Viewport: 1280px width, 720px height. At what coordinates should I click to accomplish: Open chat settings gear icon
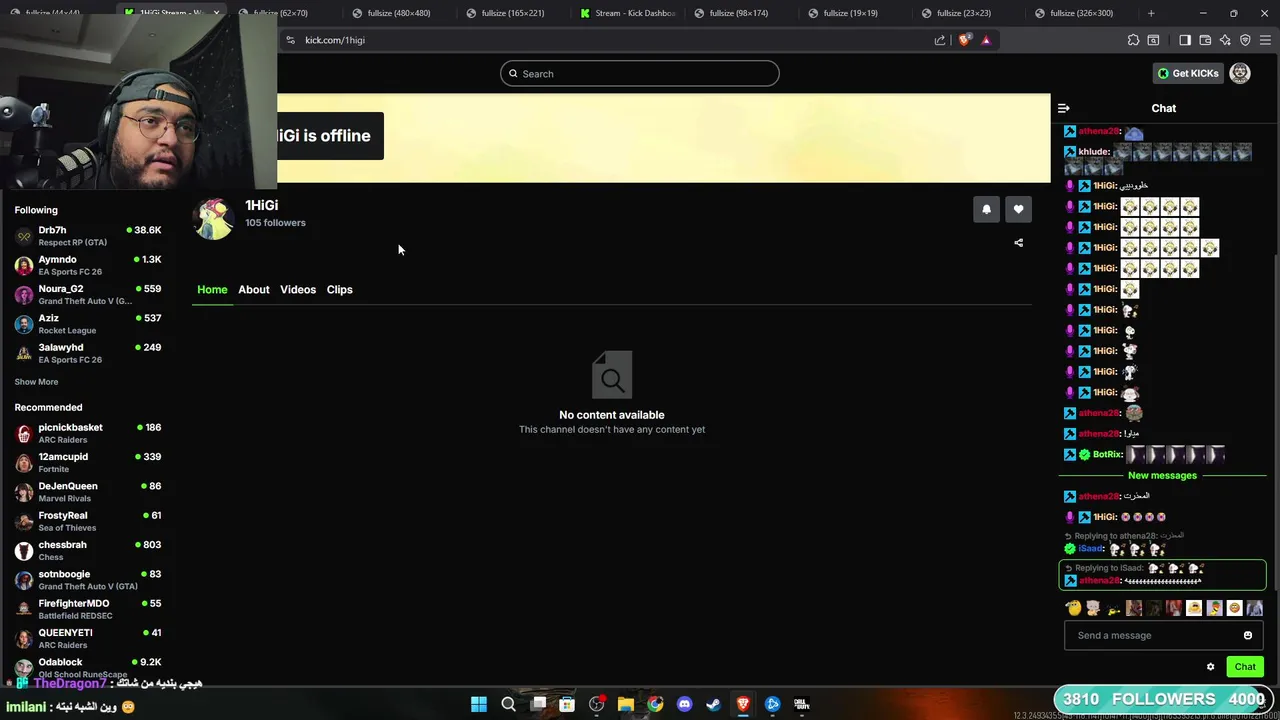1210,667
